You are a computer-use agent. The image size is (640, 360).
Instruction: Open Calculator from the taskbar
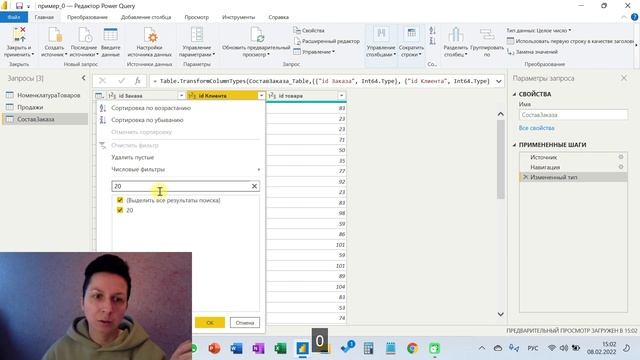click(x=368, y=348)
